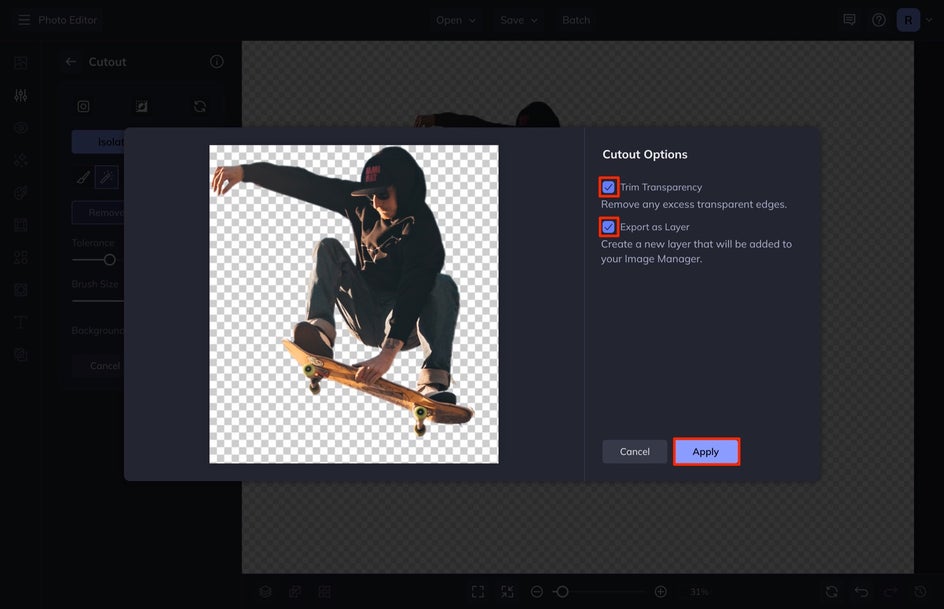Open the help question mark icon

click(879, 20)
